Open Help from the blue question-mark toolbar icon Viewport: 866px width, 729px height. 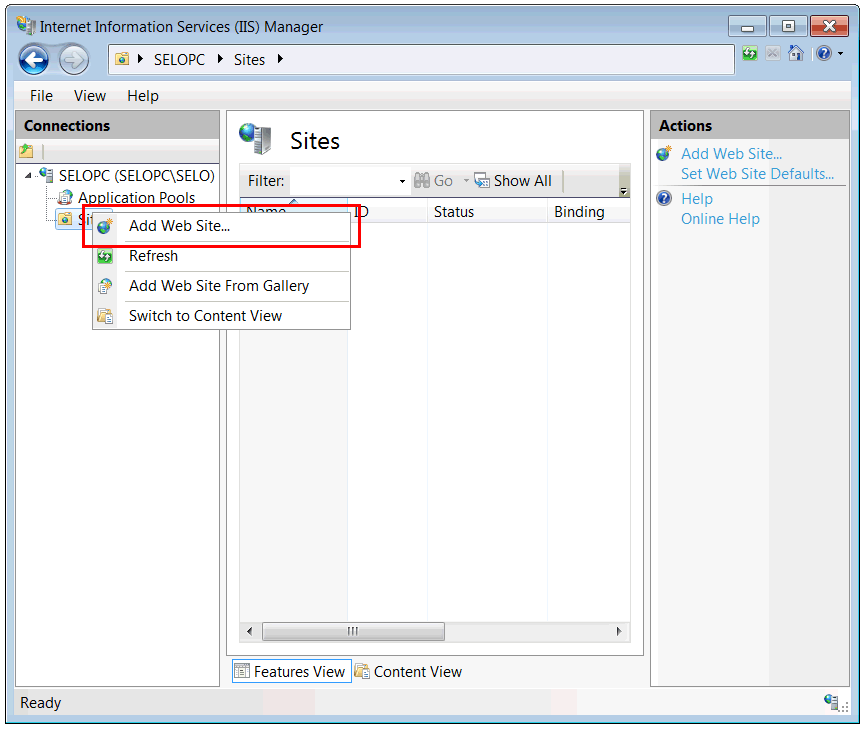(x=823, y=54)
